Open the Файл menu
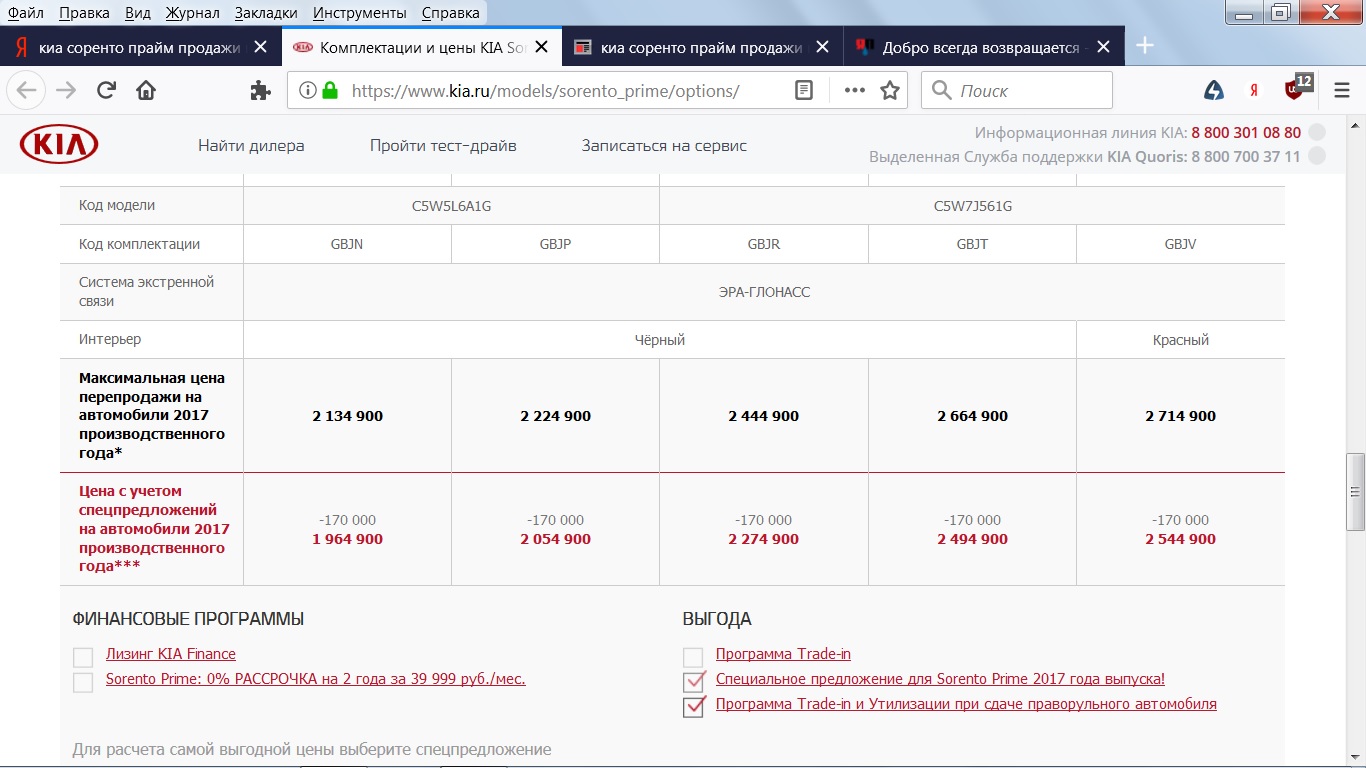 point(26,13)
